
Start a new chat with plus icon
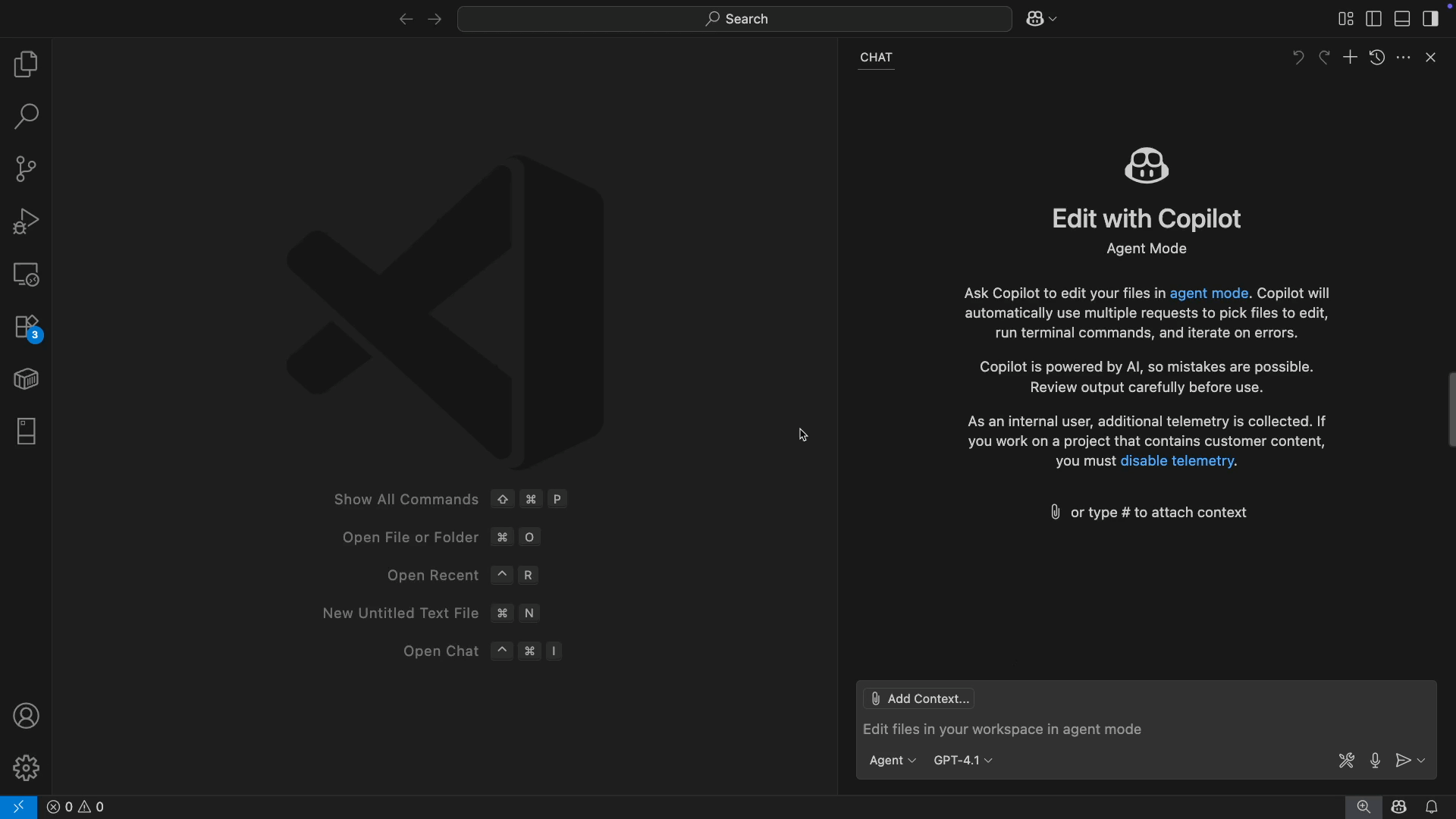coord(1350,58)
